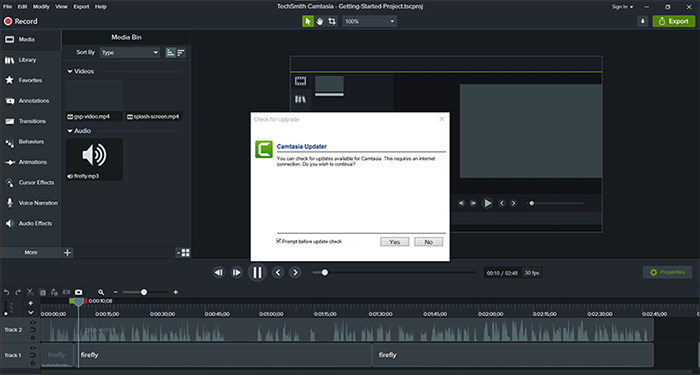Click the Record button

pyautogui.click(x=21, y=21)
